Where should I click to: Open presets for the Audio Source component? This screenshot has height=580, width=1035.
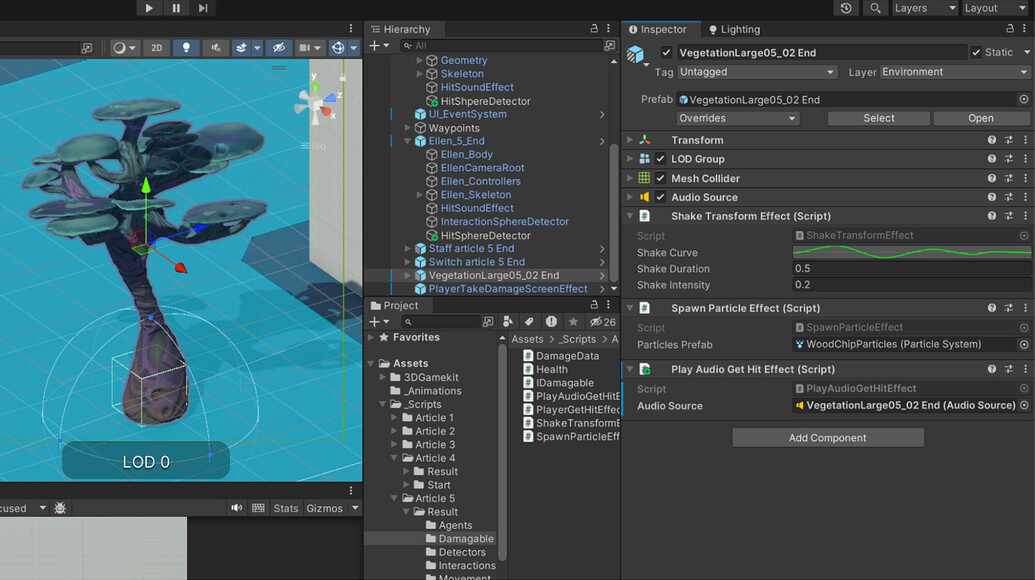coord(1009,197)
